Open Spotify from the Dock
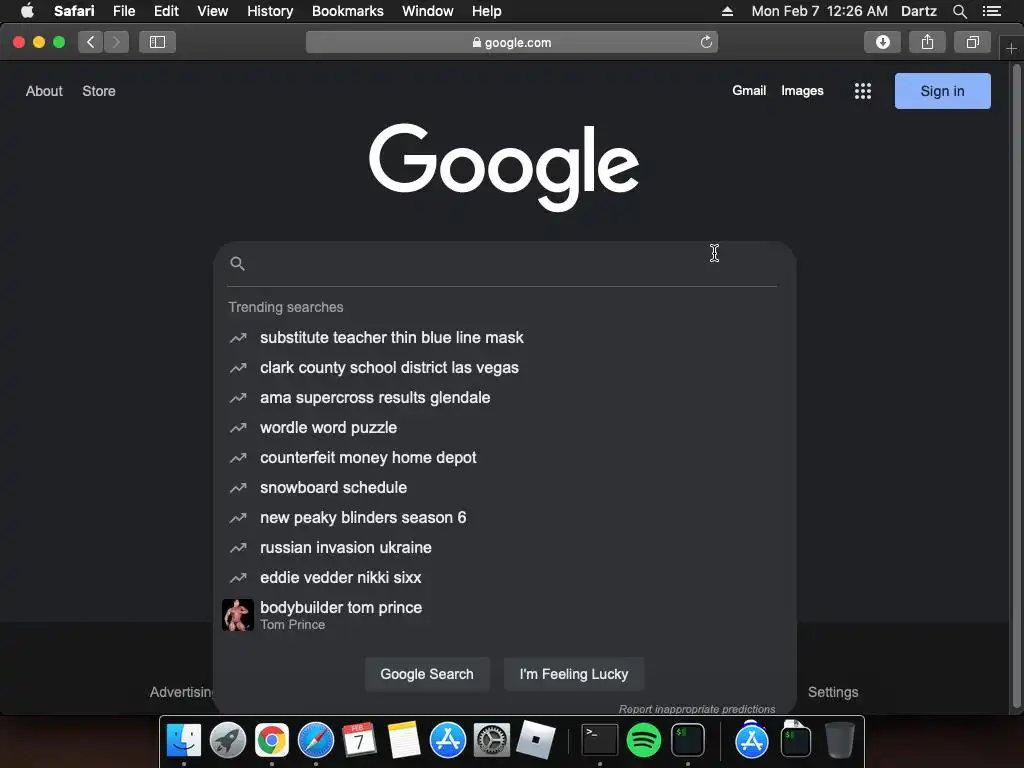Viewport: 1024px width, 768px height. coord(644,740)
